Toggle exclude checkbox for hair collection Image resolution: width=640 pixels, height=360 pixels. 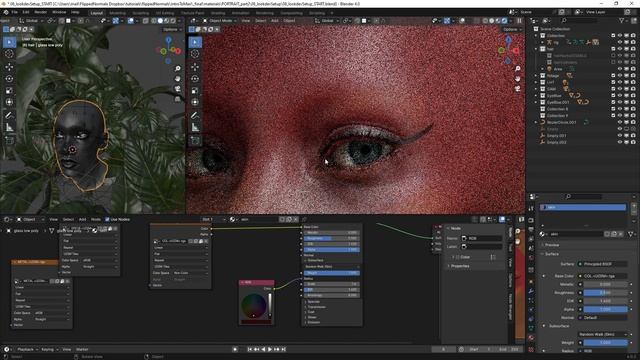613,49
